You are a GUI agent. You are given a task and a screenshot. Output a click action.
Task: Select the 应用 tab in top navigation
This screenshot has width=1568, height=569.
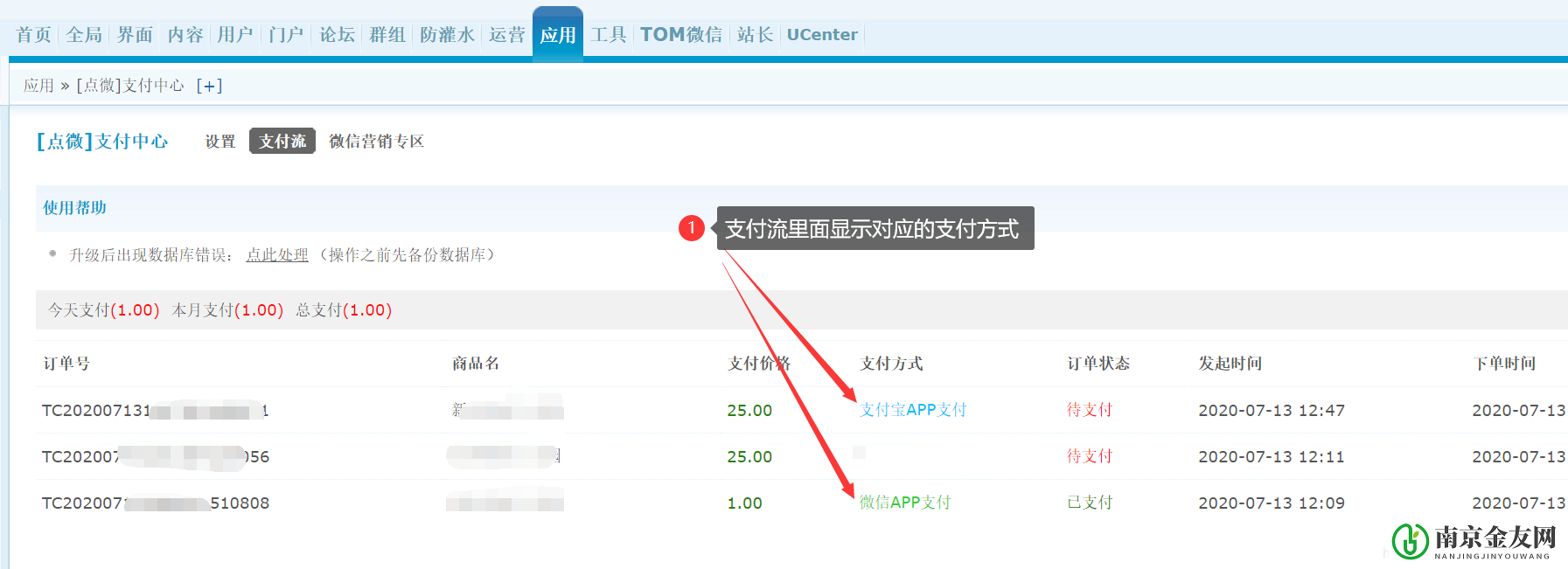click(x=557, y=35)
